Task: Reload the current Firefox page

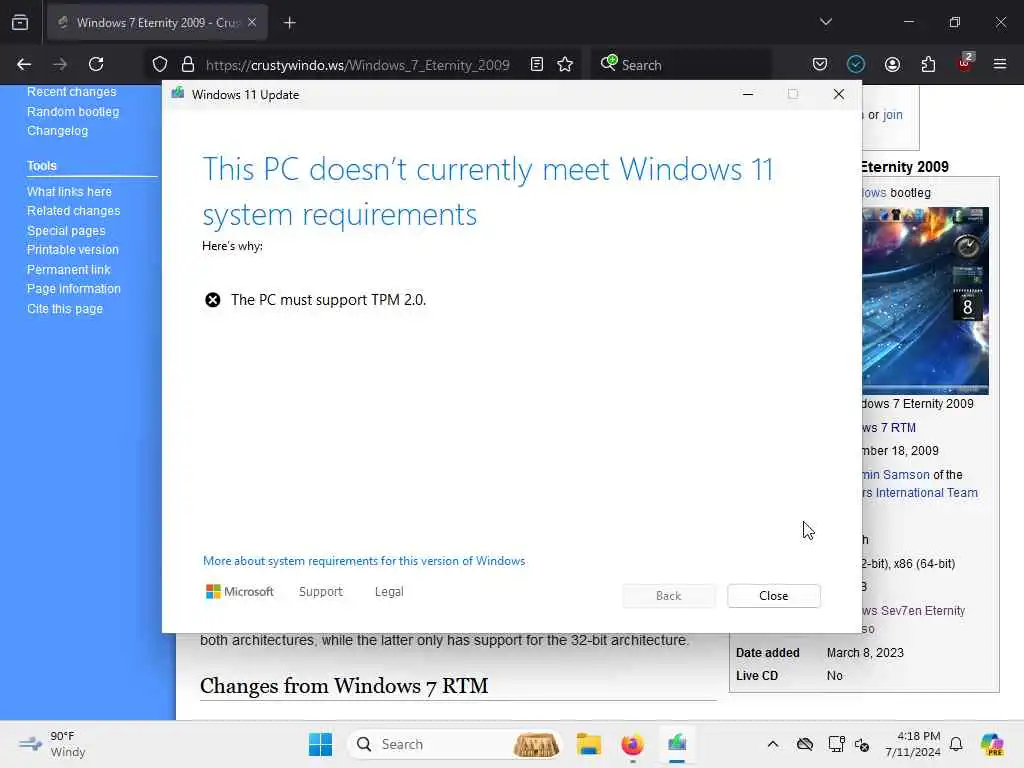Action: (x=96, y=64)
